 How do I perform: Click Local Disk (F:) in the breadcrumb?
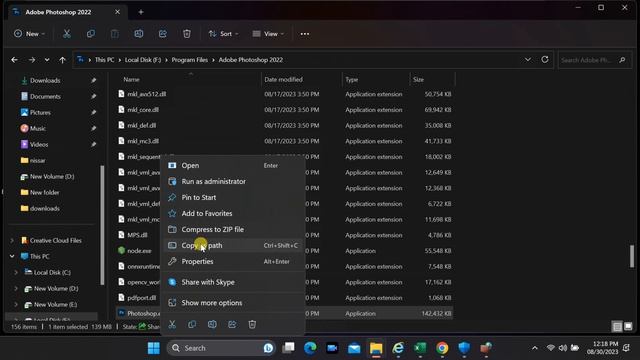(x=143, y=60)
